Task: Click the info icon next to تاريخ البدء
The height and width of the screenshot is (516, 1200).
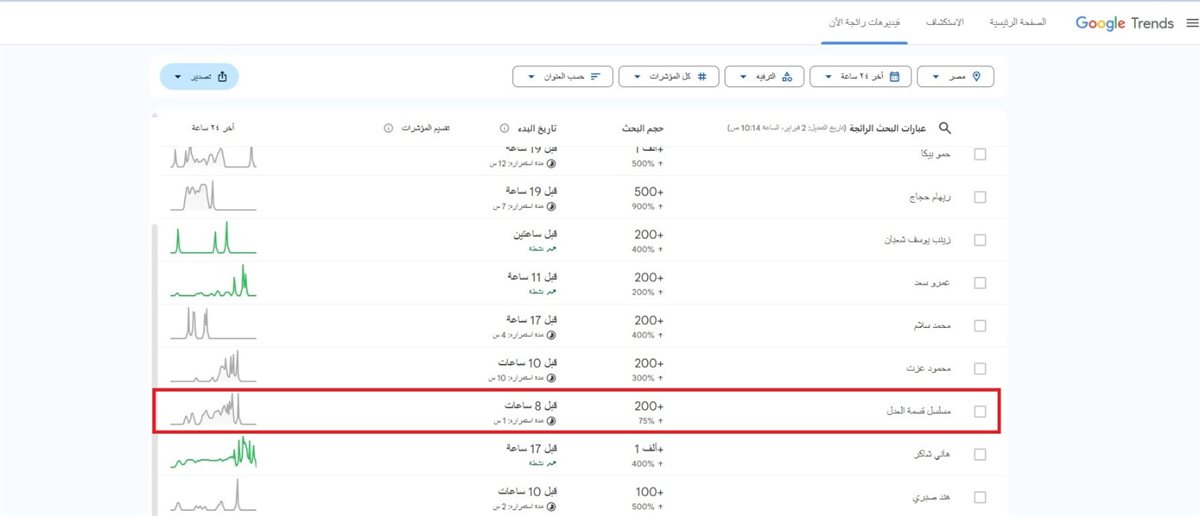Action: [502, 129]
